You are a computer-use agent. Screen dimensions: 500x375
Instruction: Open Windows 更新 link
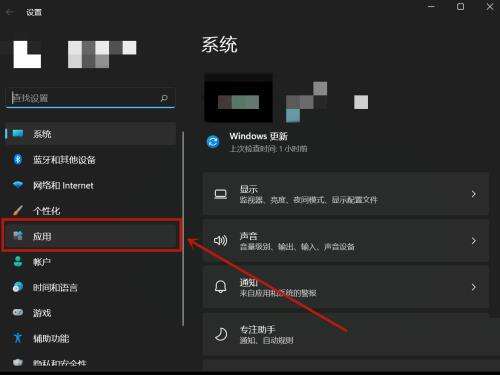(x=258, y=136)
